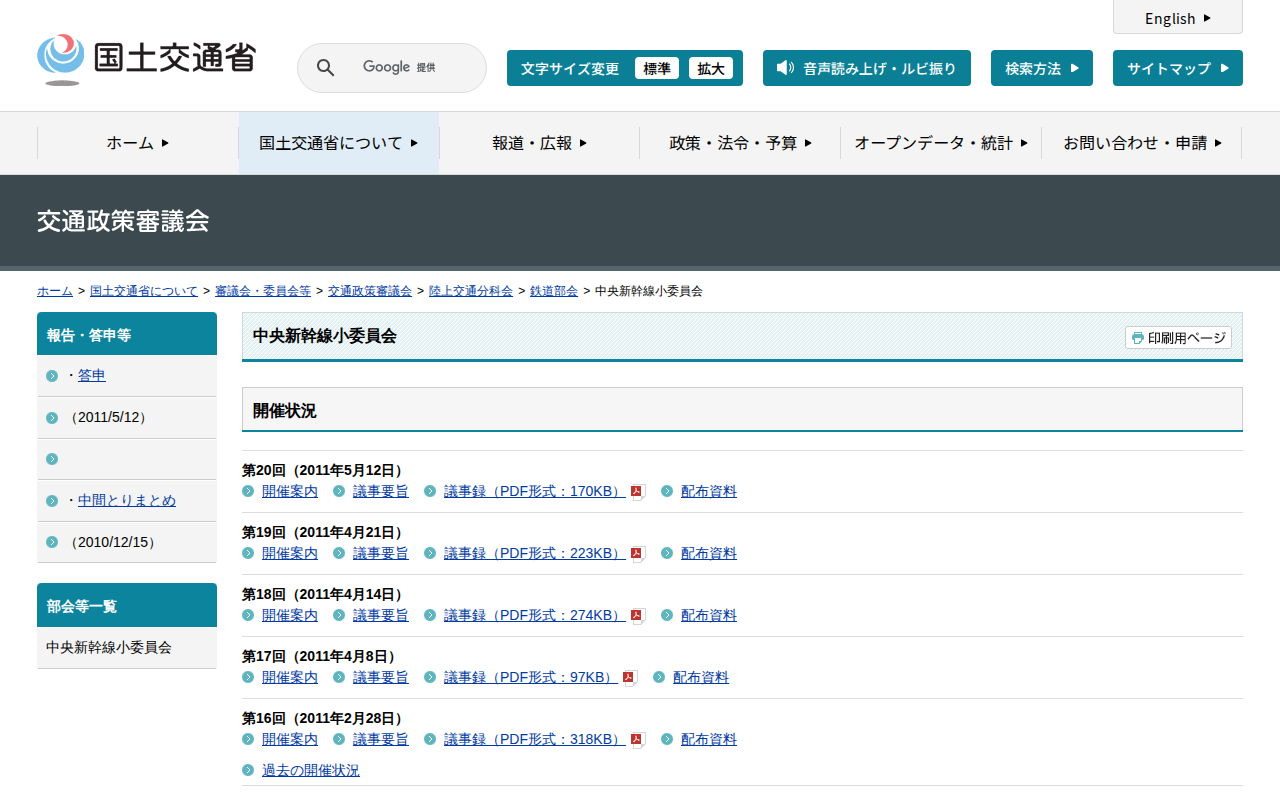Open the 過去の開催状況 link

click(310, 770)
